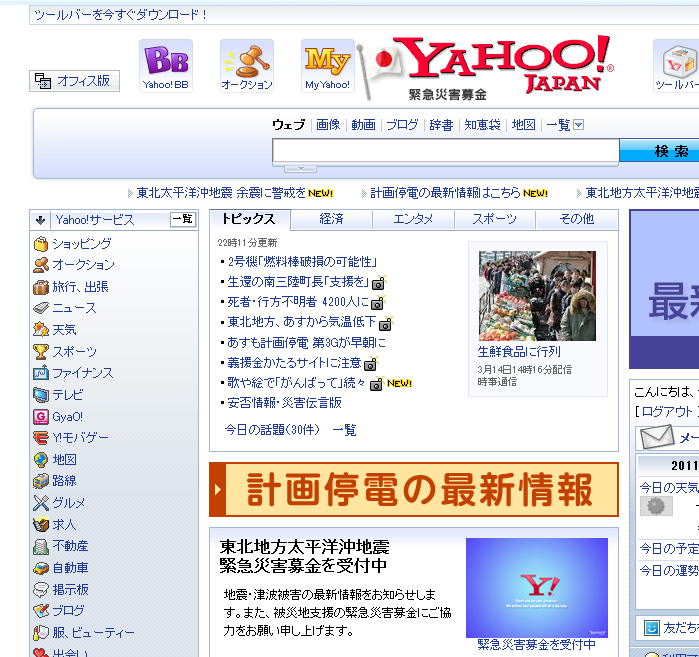This screenshot has width=699, height=657.
Task: Open headline 義援金かたるサイトに注意
Action: coord(294,363)
